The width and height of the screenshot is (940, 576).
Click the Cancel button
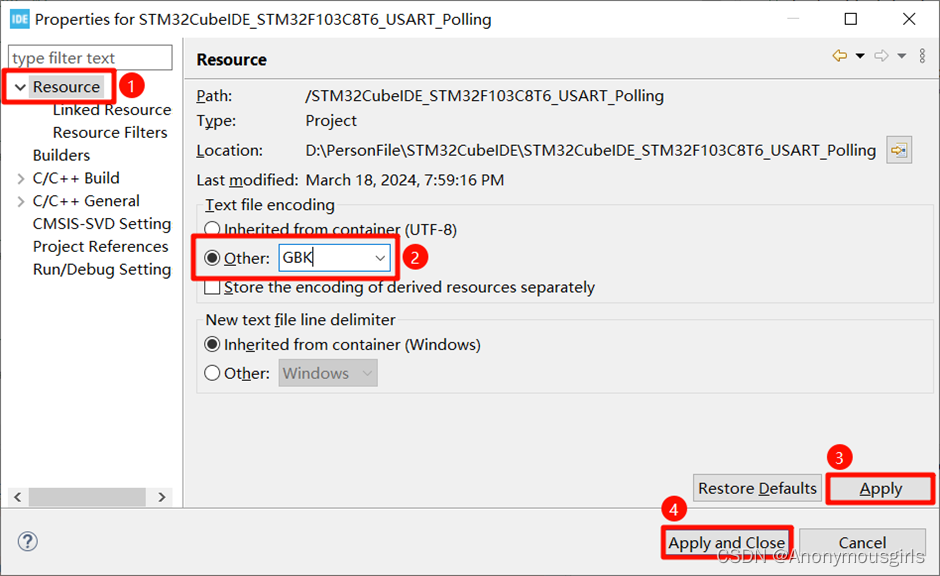click(x=862, y=542)
